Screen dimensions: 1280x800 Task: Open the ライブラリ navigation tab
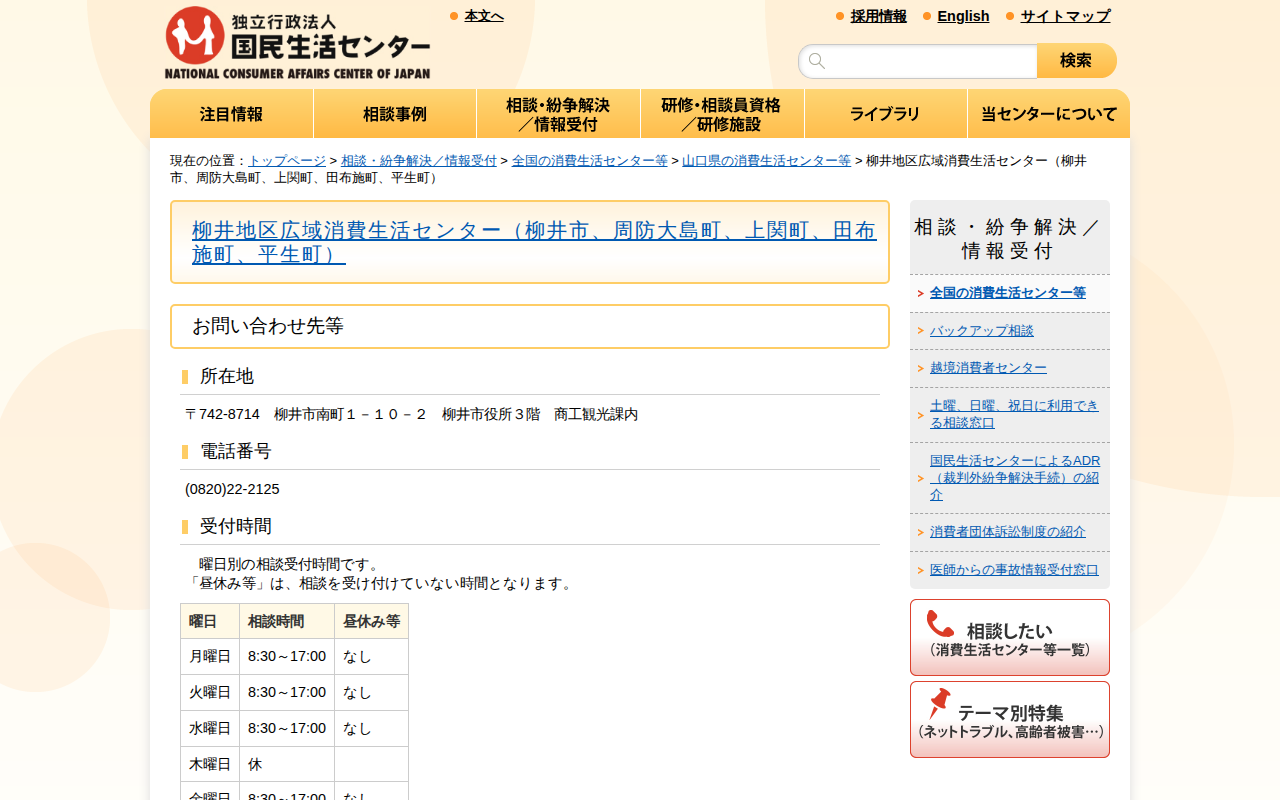885,113
